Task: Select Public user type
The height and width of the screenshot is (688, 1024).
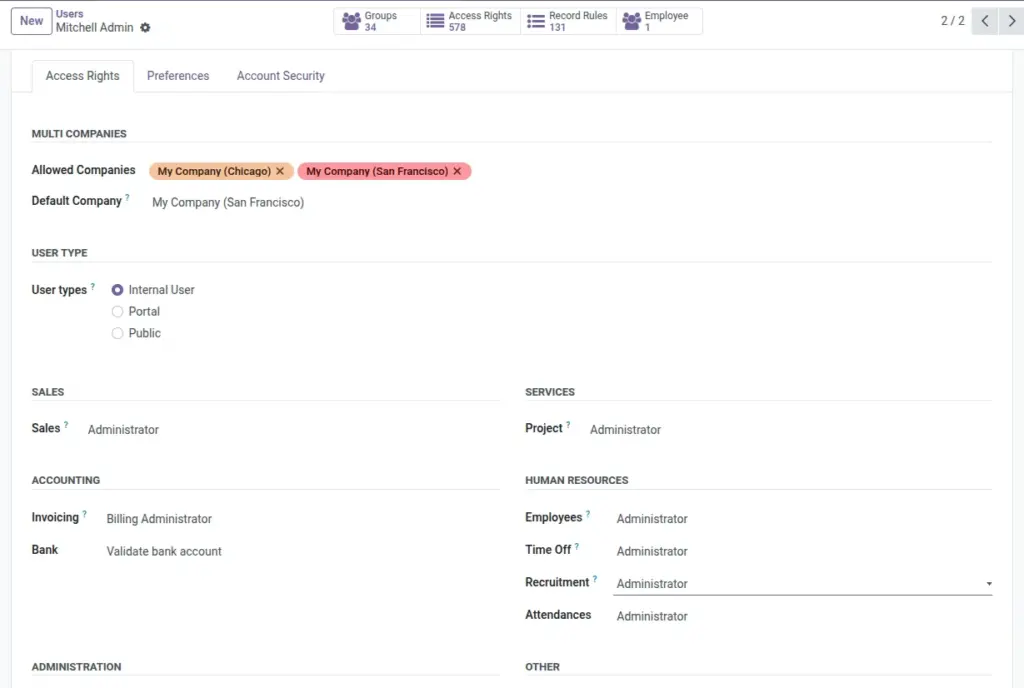Action: point(118,333)
